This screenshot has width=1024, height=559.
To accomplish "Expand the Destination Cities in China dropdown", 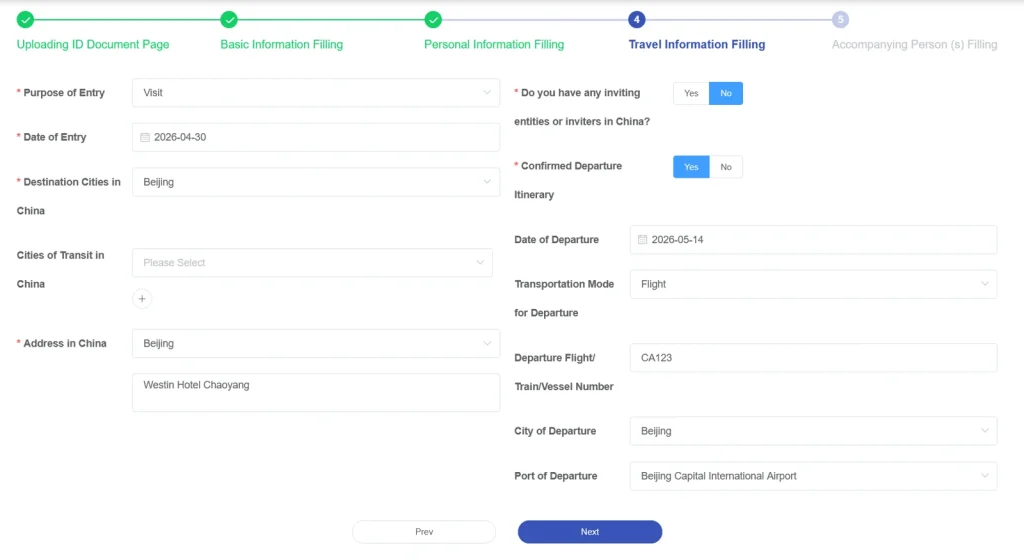I will pos(315,182).
